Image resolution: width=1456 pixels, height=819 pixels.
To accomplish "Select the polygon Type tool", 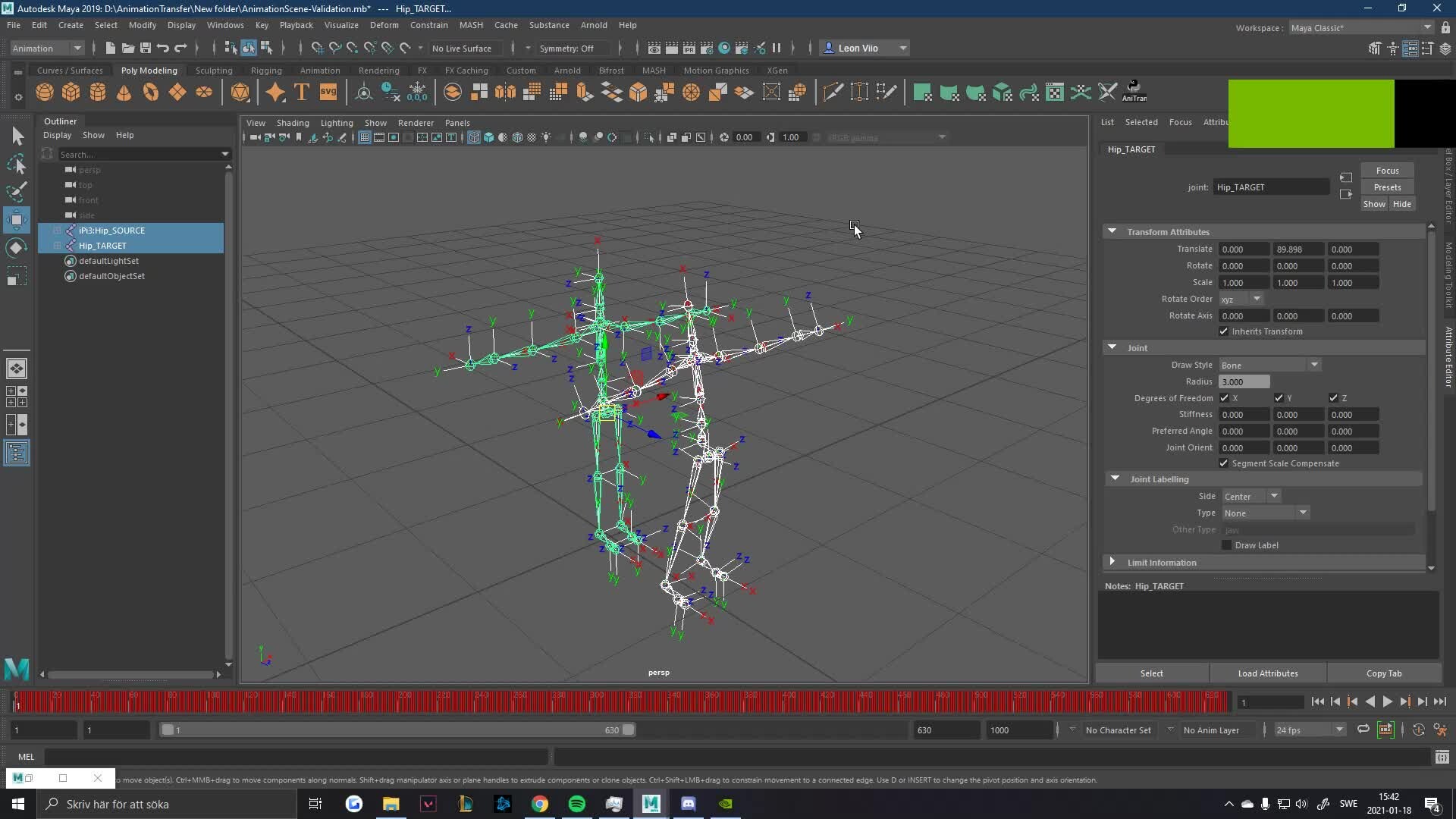I will click(301, 91).
